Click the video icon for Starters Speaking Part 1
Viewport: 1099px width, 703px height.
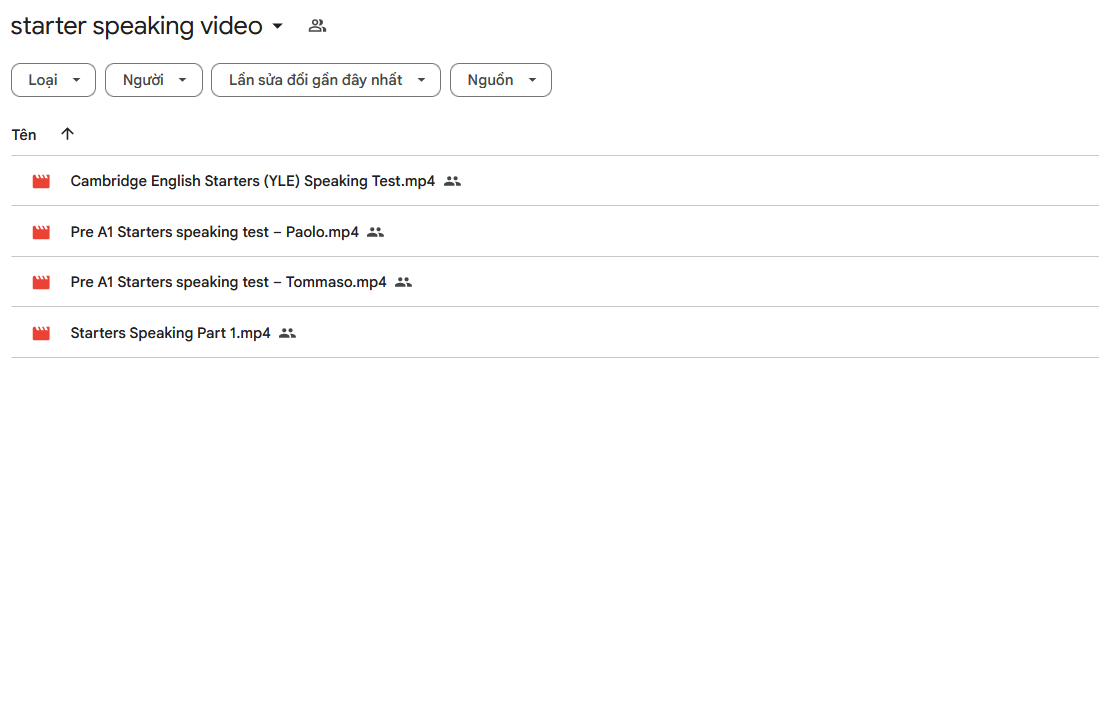click(x=41, y=333)
